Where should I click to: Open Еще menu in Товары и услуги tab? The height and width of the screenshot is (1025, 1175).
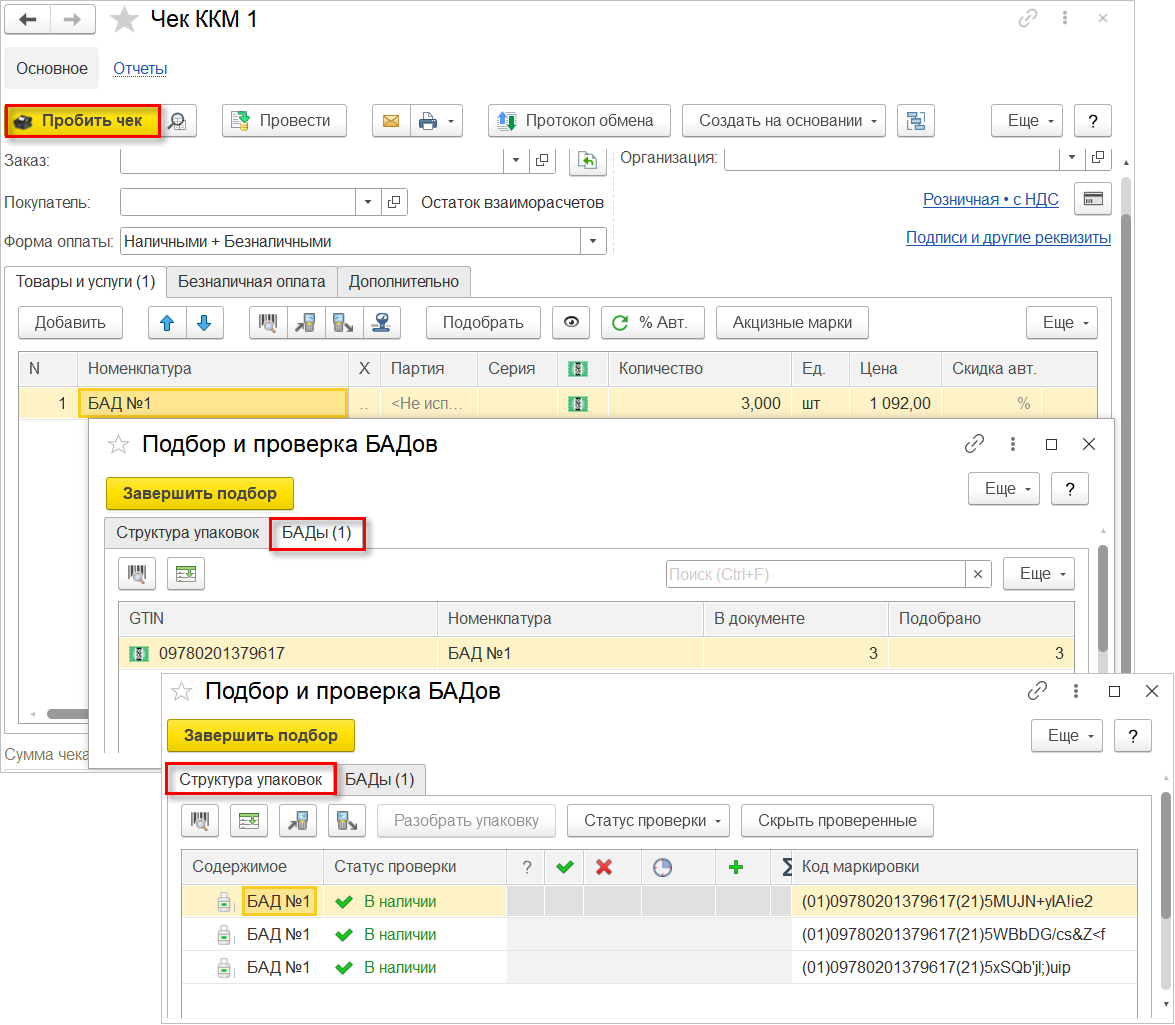1062,323
